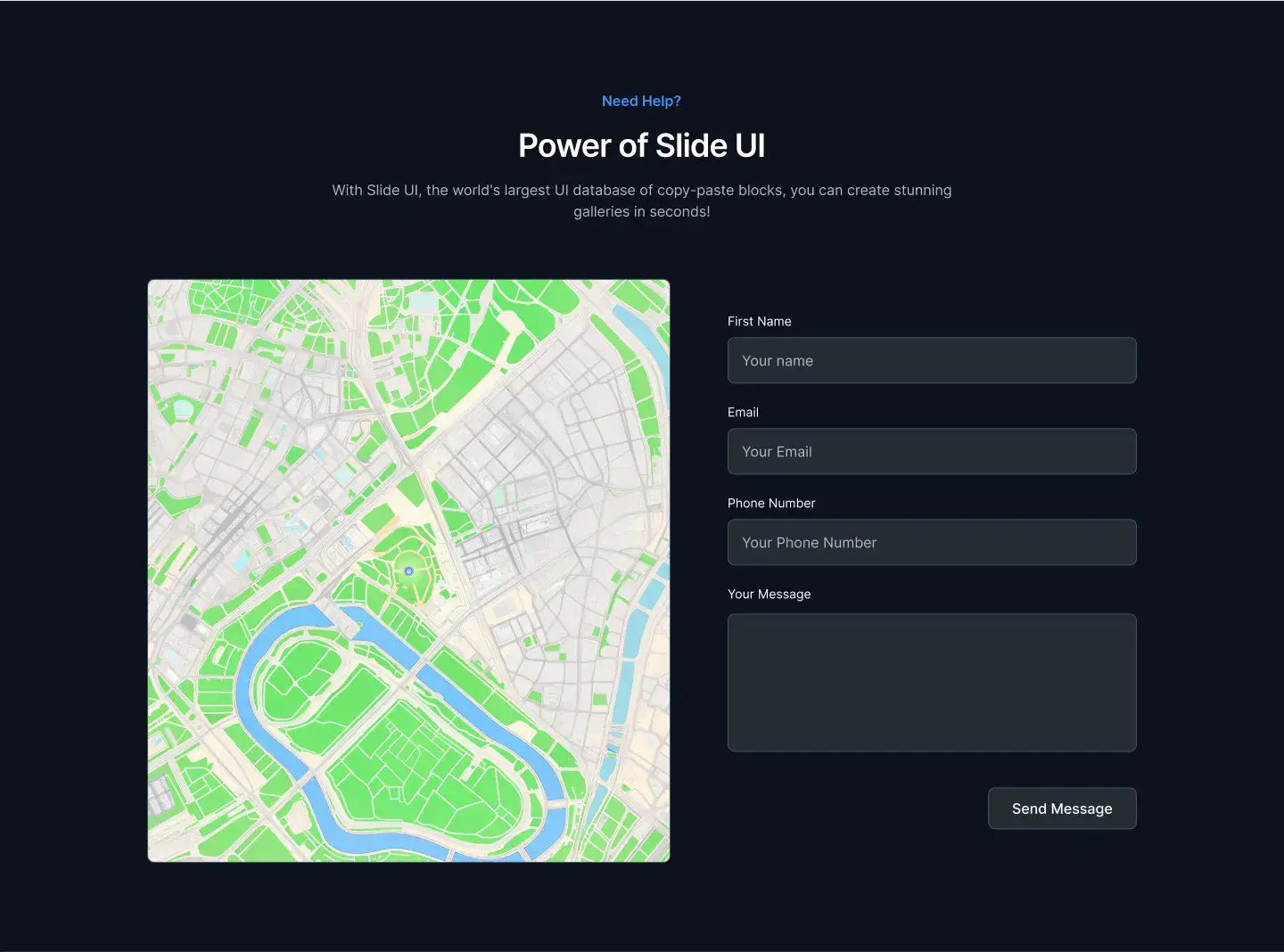This screenshot has width=1284, height=952.
Task: Click the Email field label
Action: pyautogui.click(x=743, y=412)
